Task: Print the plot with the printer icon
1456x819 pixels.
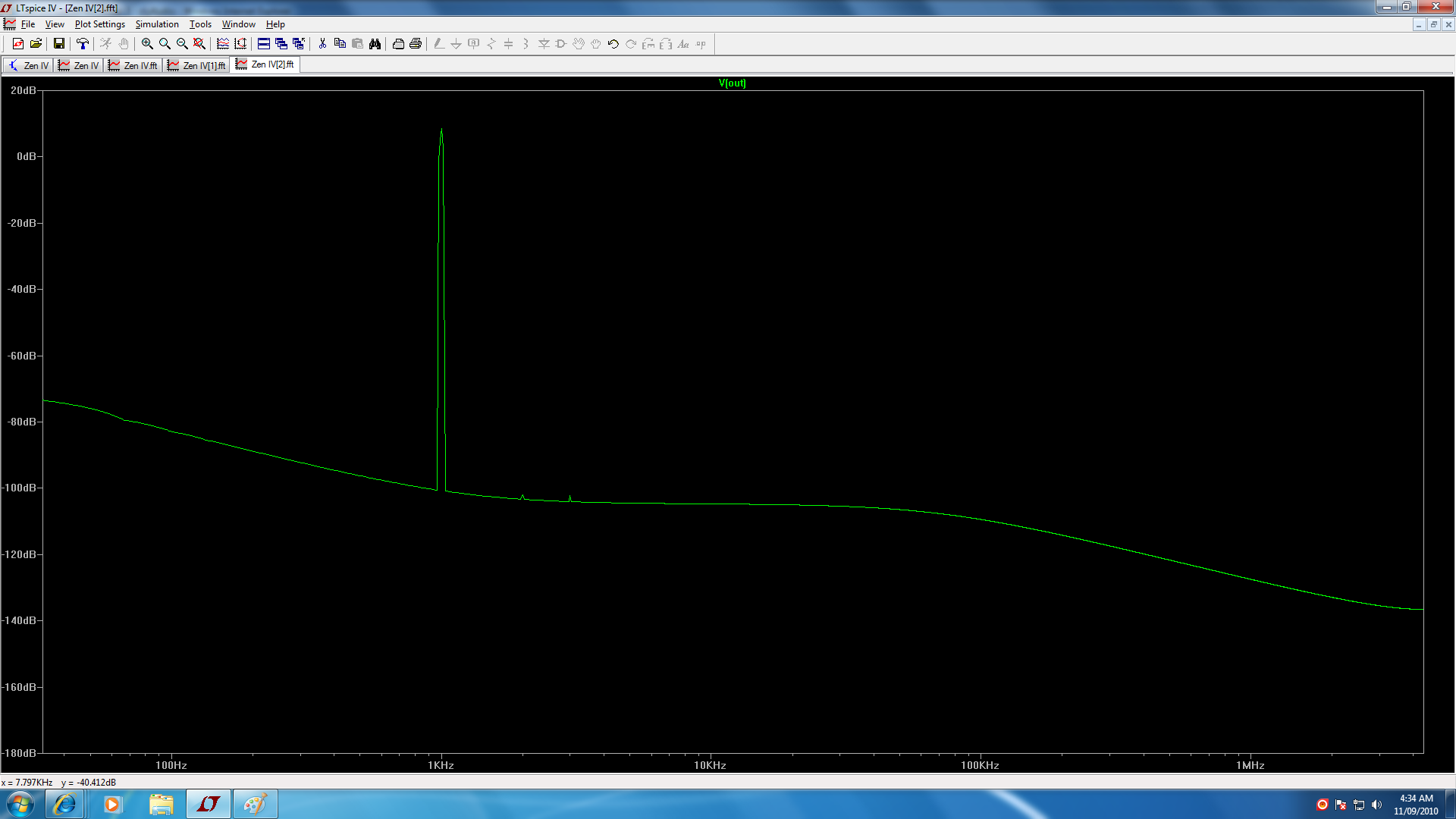Action: (x=416, y=44)
